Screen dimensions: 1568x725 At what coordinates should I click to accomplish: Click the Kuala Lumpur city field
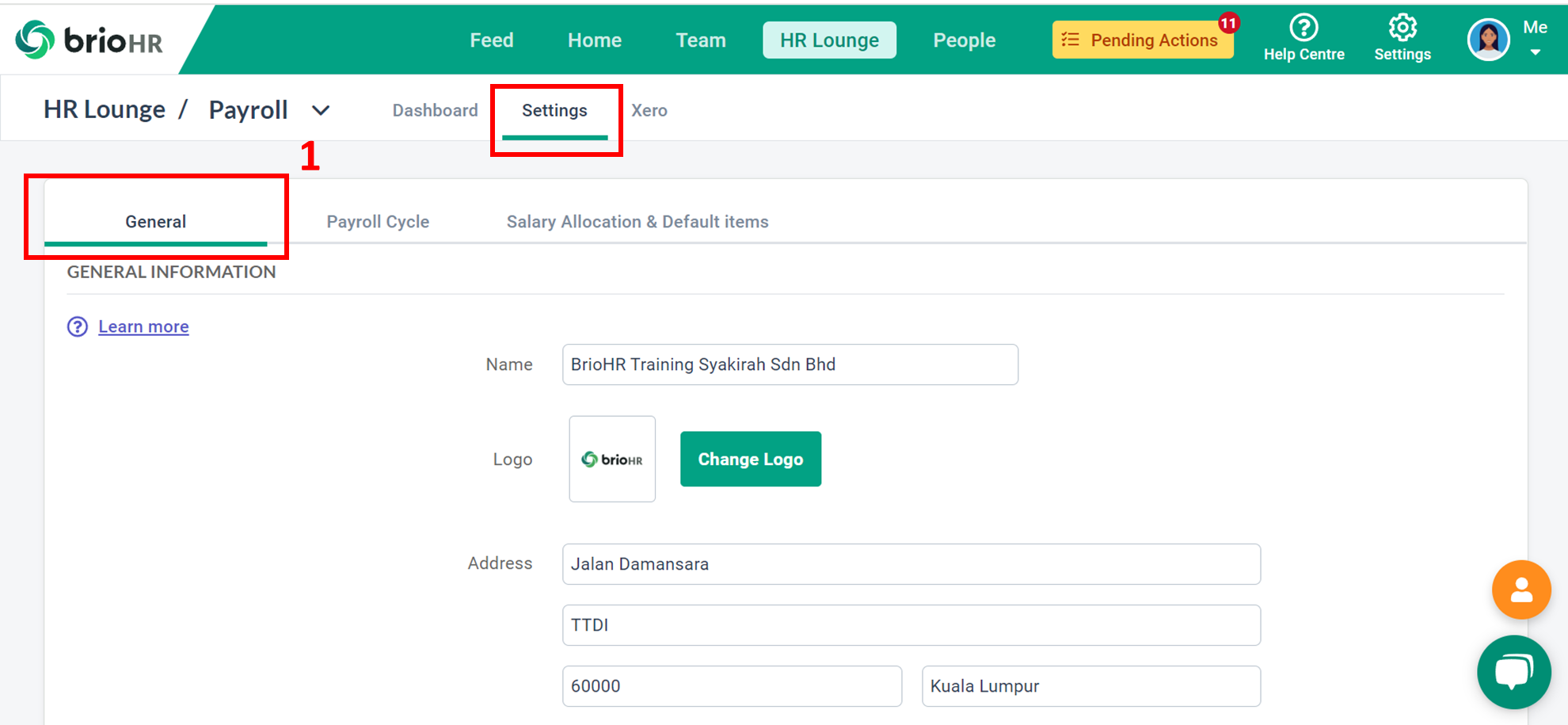point(1091,686)
